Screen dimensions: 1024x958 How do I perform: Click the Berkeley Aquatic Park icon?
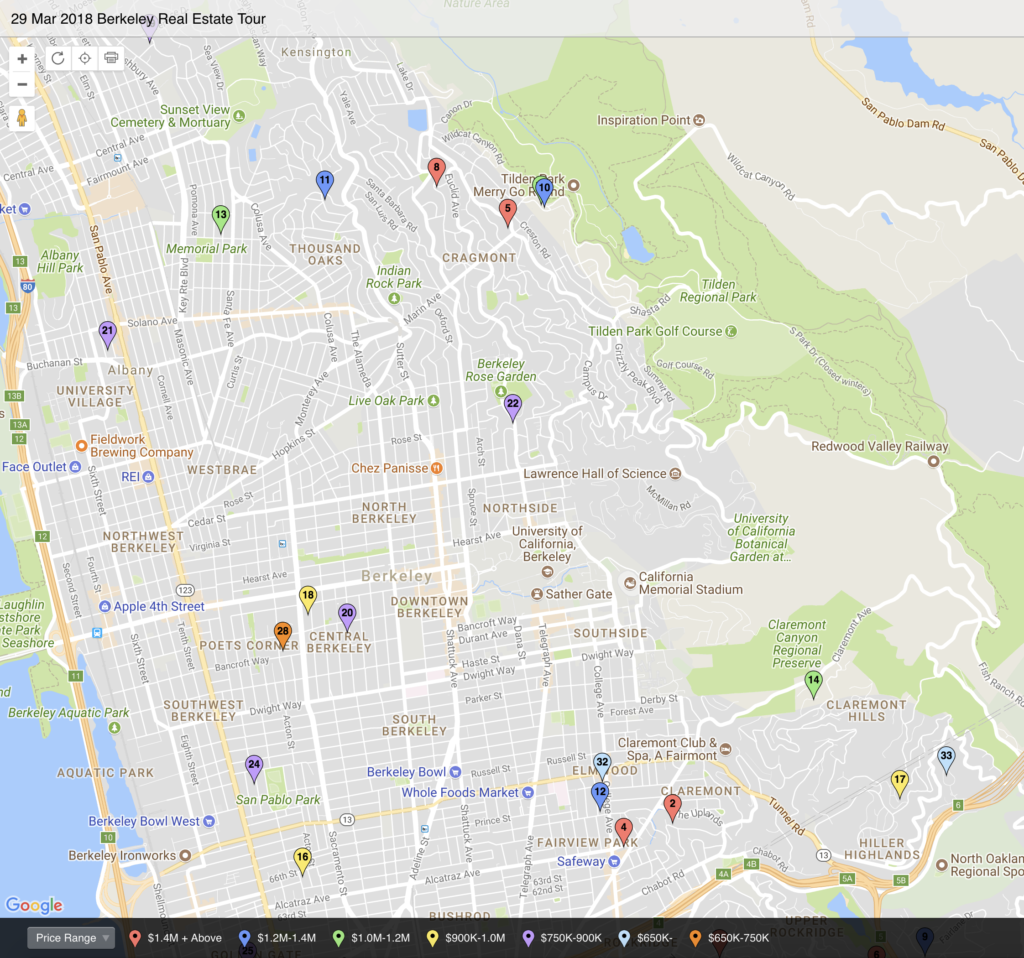click(115, 727)
